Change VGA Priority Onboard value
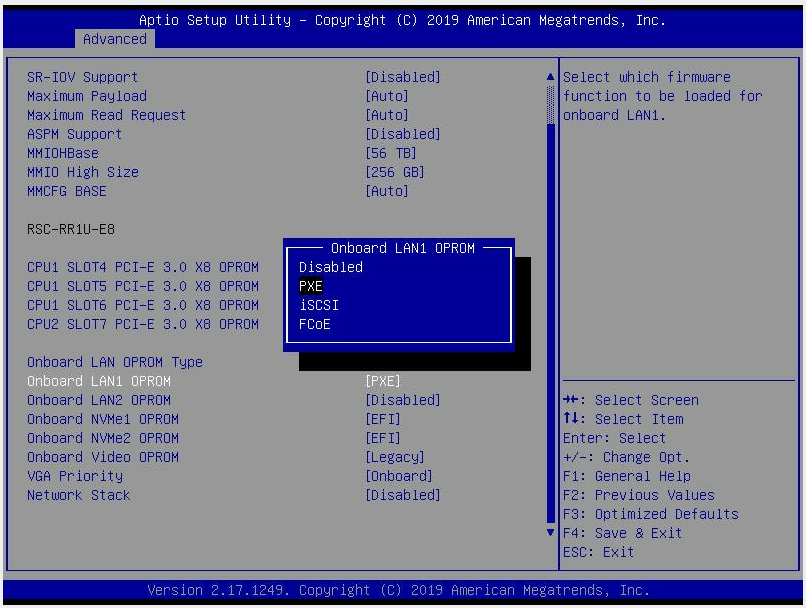This screenshot has width=806, height=608. coord(399,476)
